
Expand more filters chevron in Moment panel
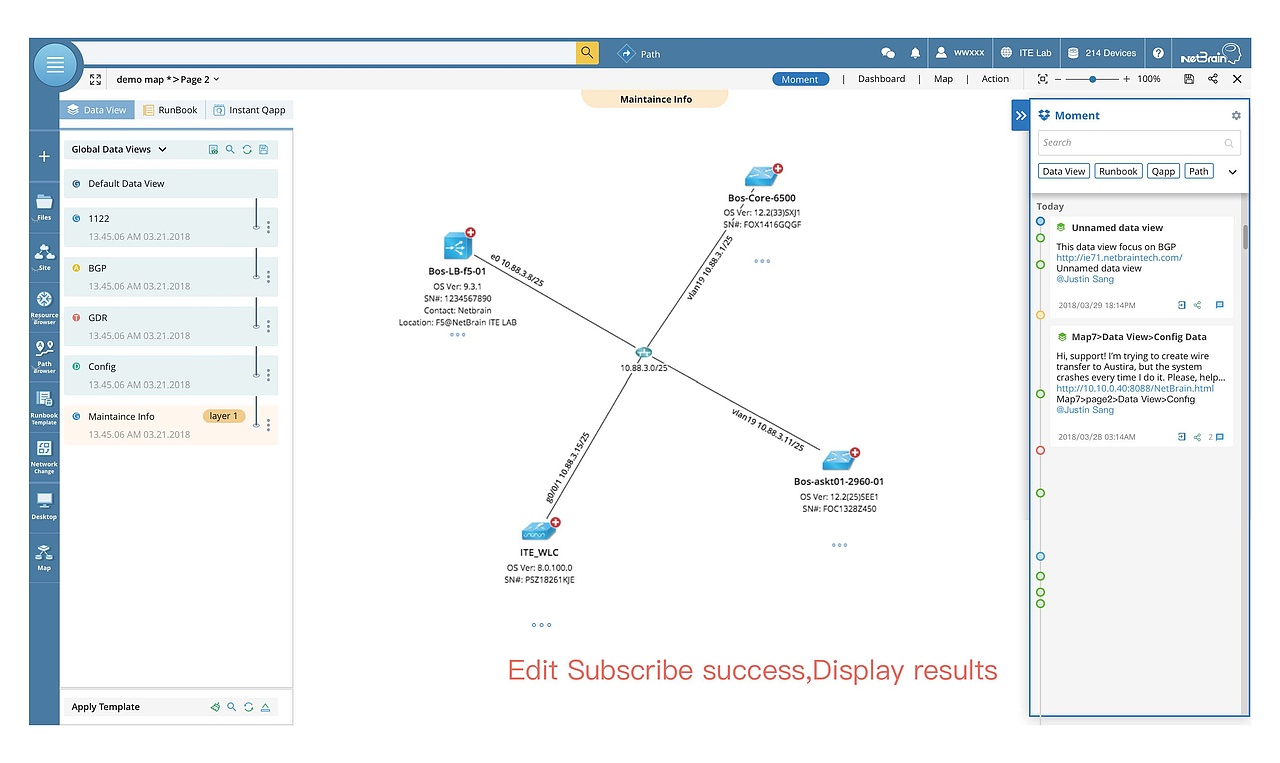pos(1233,172)
